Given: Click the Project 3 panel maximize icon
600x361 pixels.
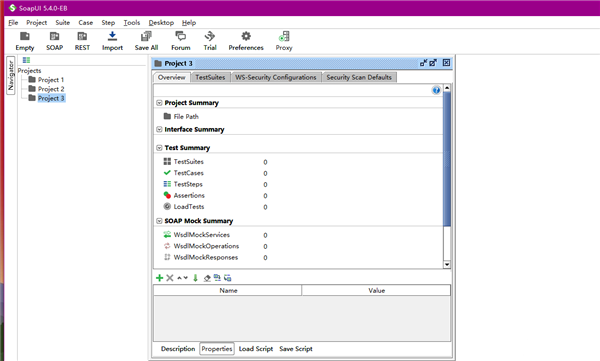Looking at the screenshot, I should coord(433,63).
